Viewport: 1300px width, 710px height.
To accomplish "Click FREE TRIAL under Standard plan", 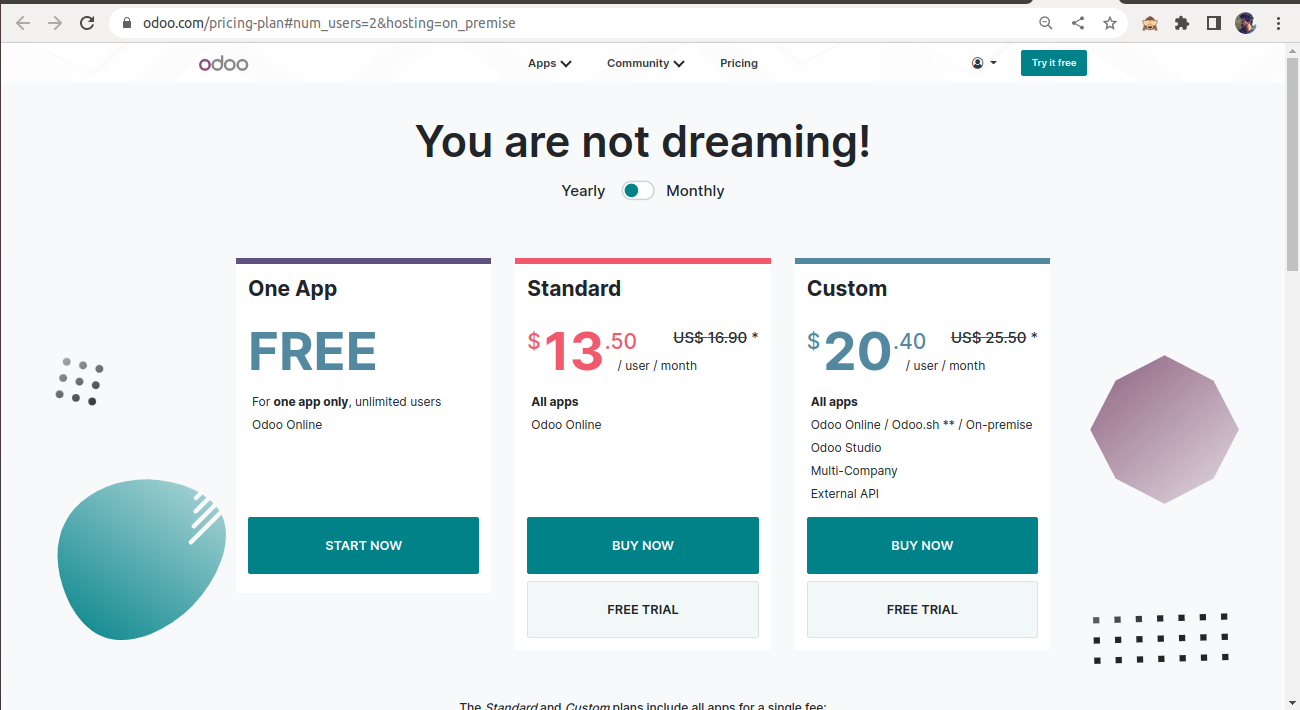I will click(643, 609).
